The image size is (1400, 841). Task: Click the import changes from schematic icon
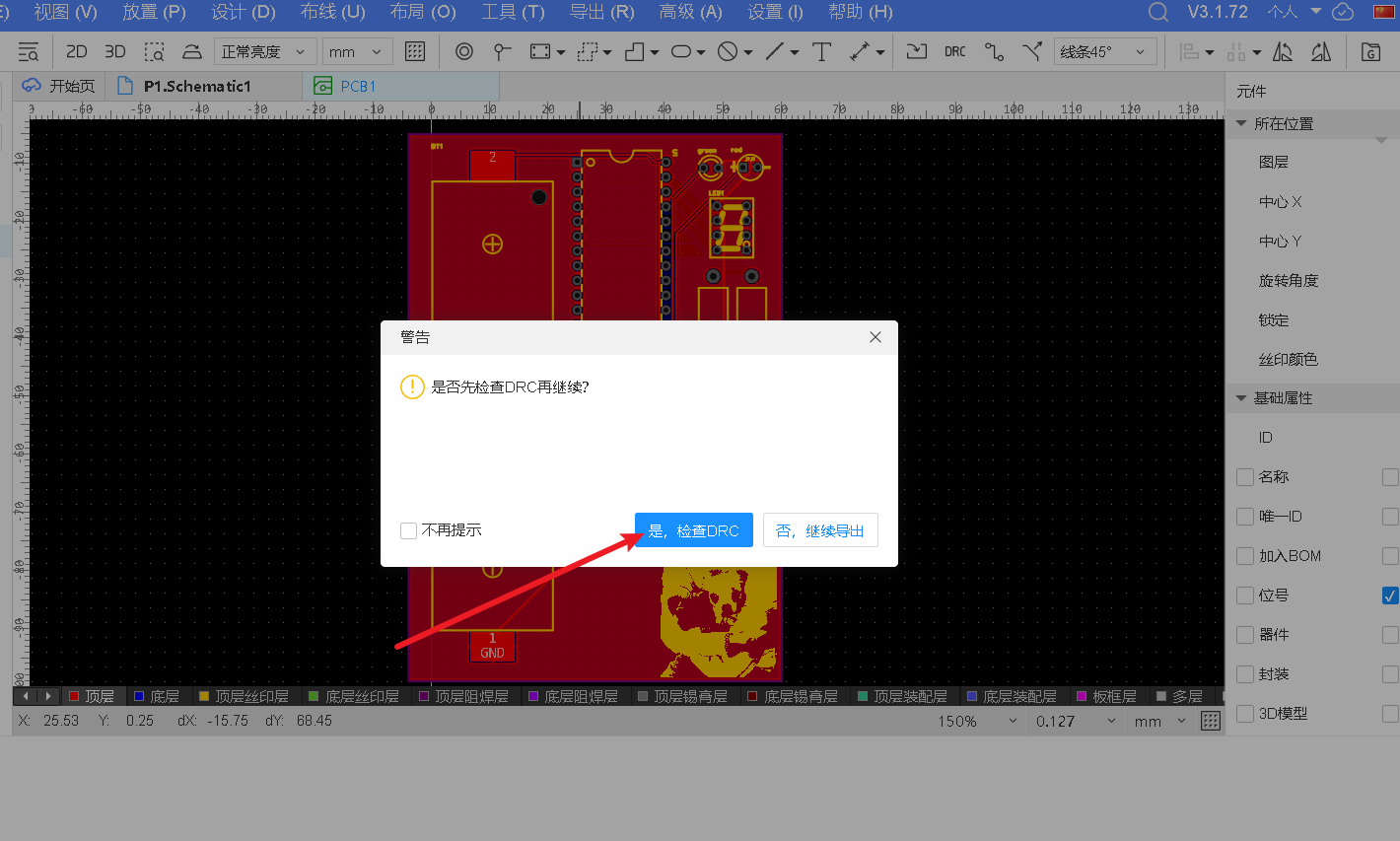(916, 51)
